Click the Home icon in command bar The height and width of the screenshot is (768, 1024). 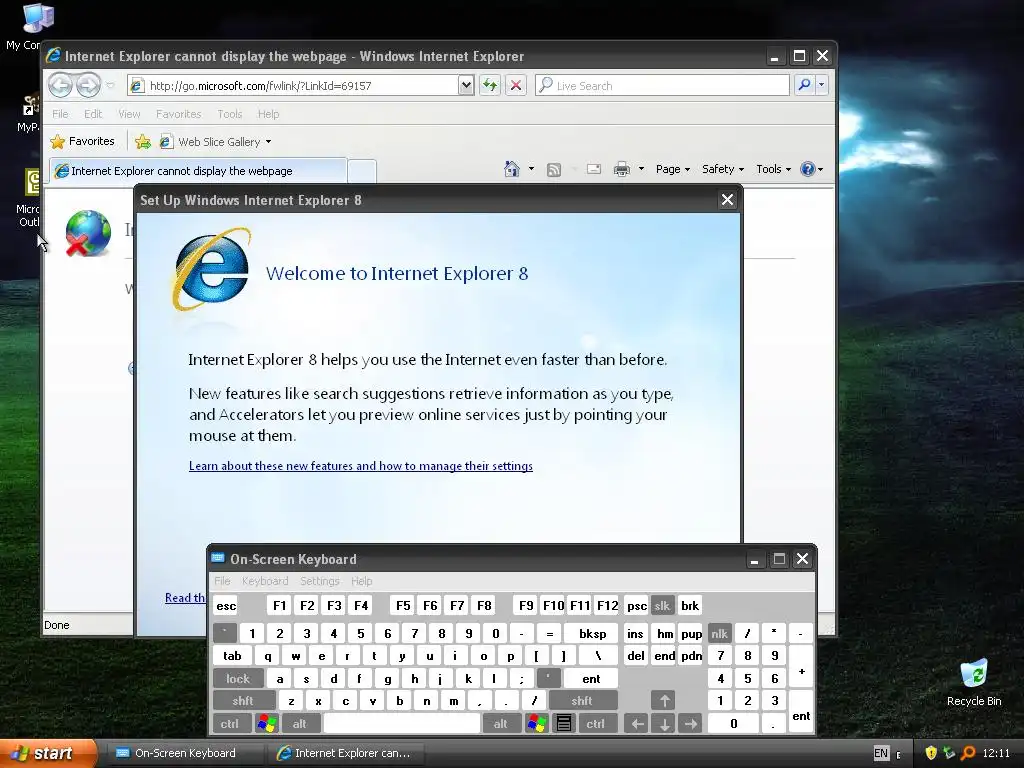tap(511, 169)
